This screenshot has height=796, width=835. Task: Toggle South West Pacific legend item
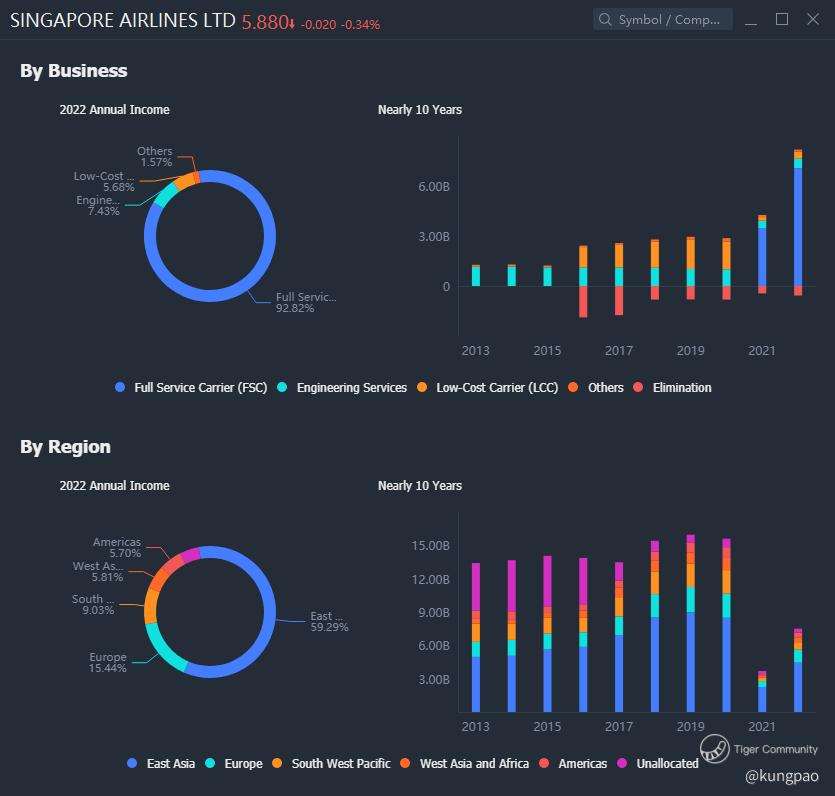click(331, 764)
